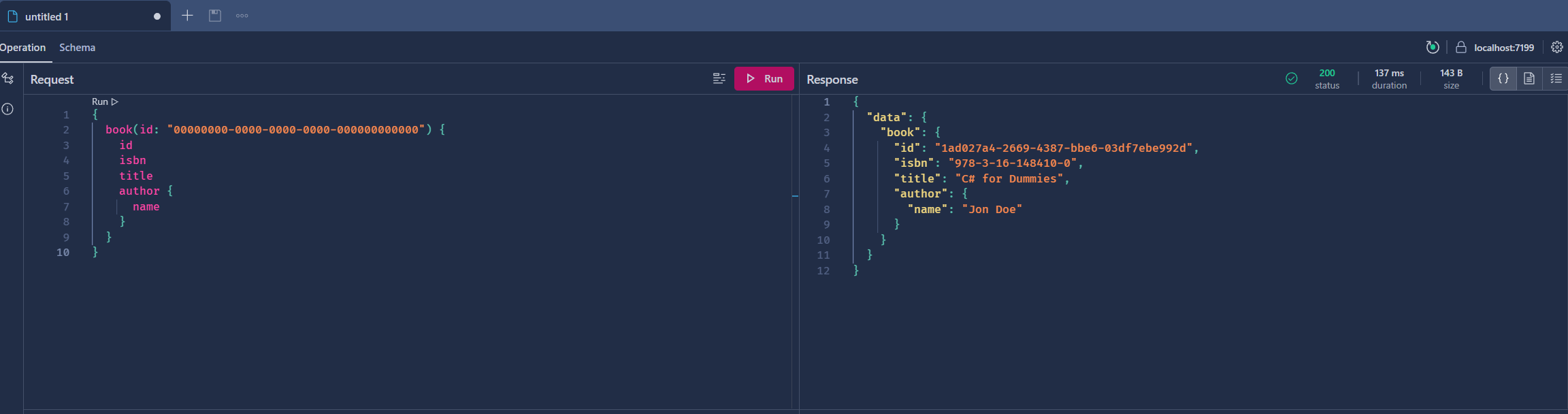Switch response to JSON view
The height and width of the screenshot is (414, 1568).
pyautogui.click(x=1503, y=78)
